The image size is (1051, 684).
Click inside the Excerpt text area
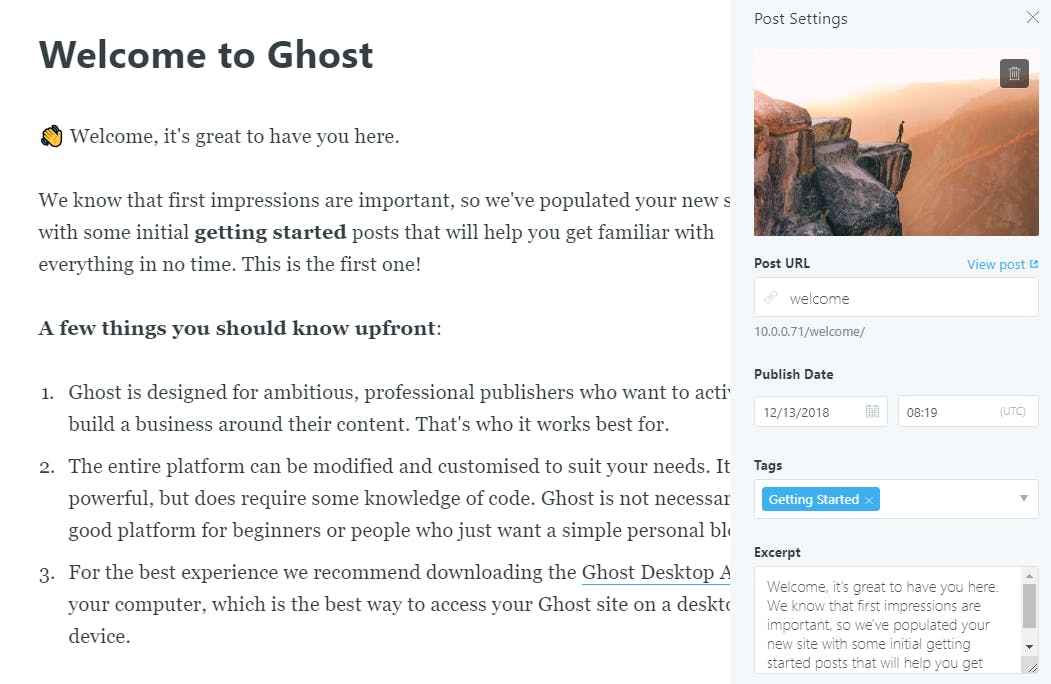886,620
